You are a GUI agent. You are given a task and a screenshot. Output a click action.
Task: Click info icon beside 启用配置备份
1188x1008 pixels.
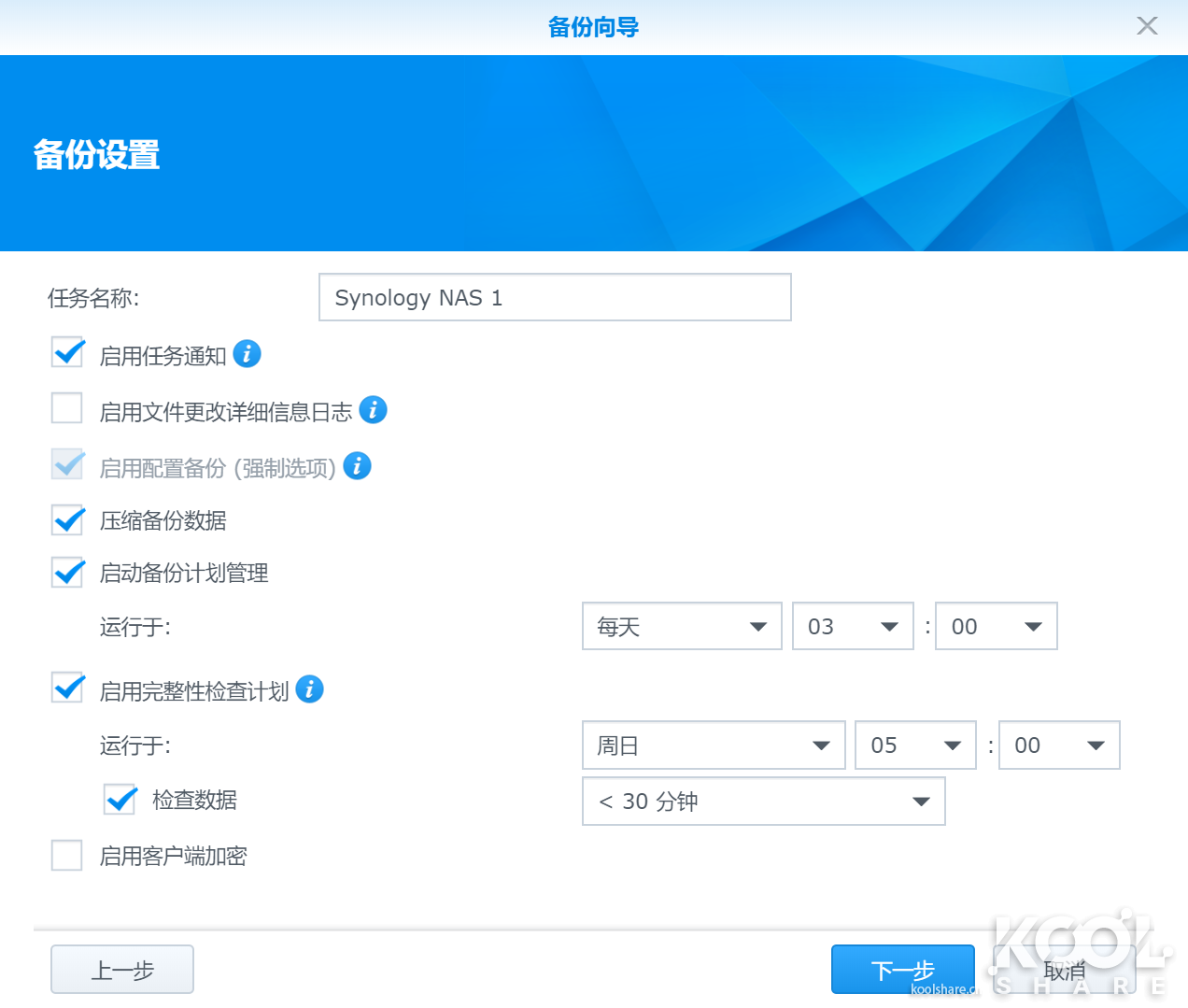(x=357, y=466)
